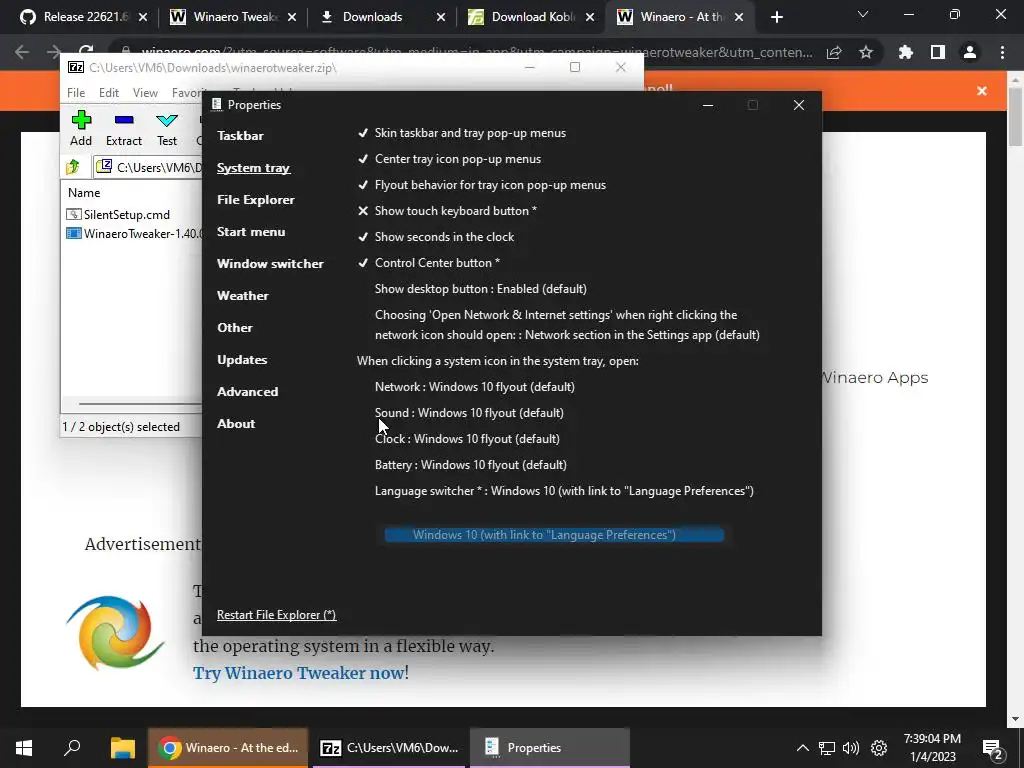Click the Properties taskbar button
The height and width of the screenshot is (768, 1024).
549,748
